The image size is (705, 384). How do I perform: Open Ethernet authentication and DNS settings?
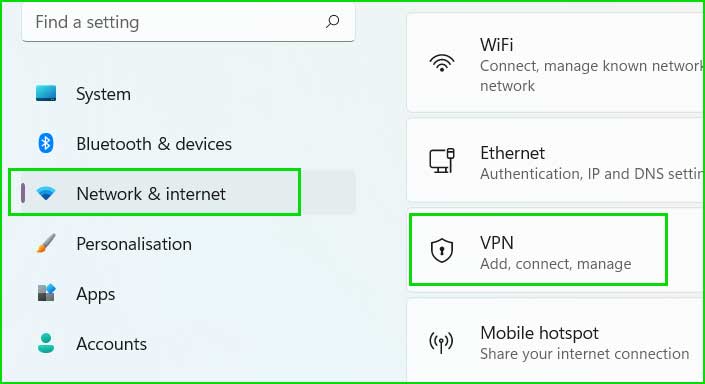coord(556,161)
